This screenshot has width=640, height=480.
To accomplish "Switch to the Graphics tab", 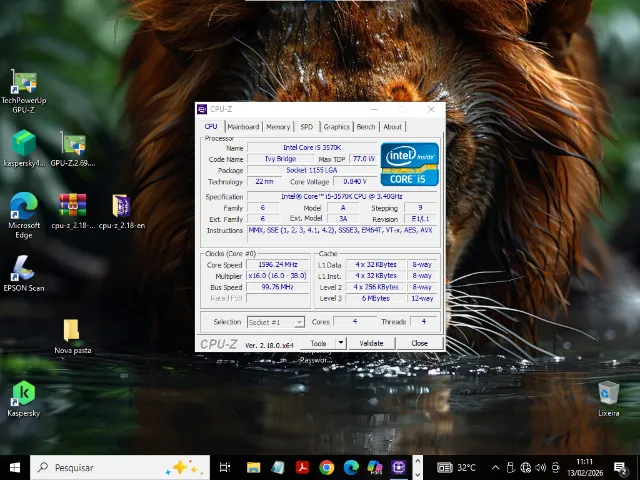I will pos(336,127).
